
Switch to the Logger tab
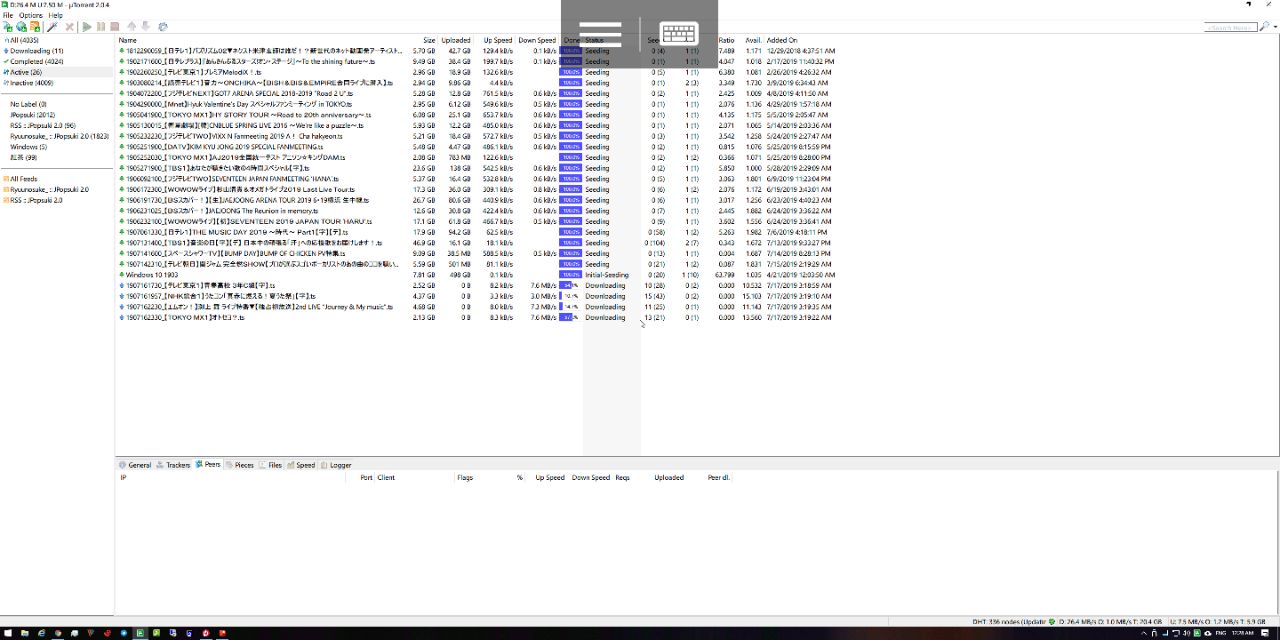click(336, 465)
